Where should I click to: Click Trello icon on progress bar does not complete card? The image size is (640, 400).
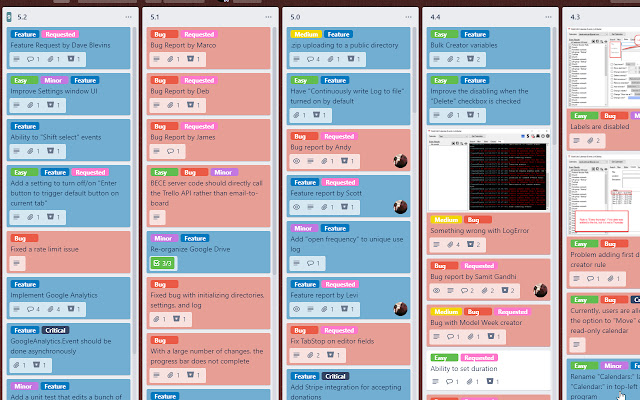click(x=191, y=375)
